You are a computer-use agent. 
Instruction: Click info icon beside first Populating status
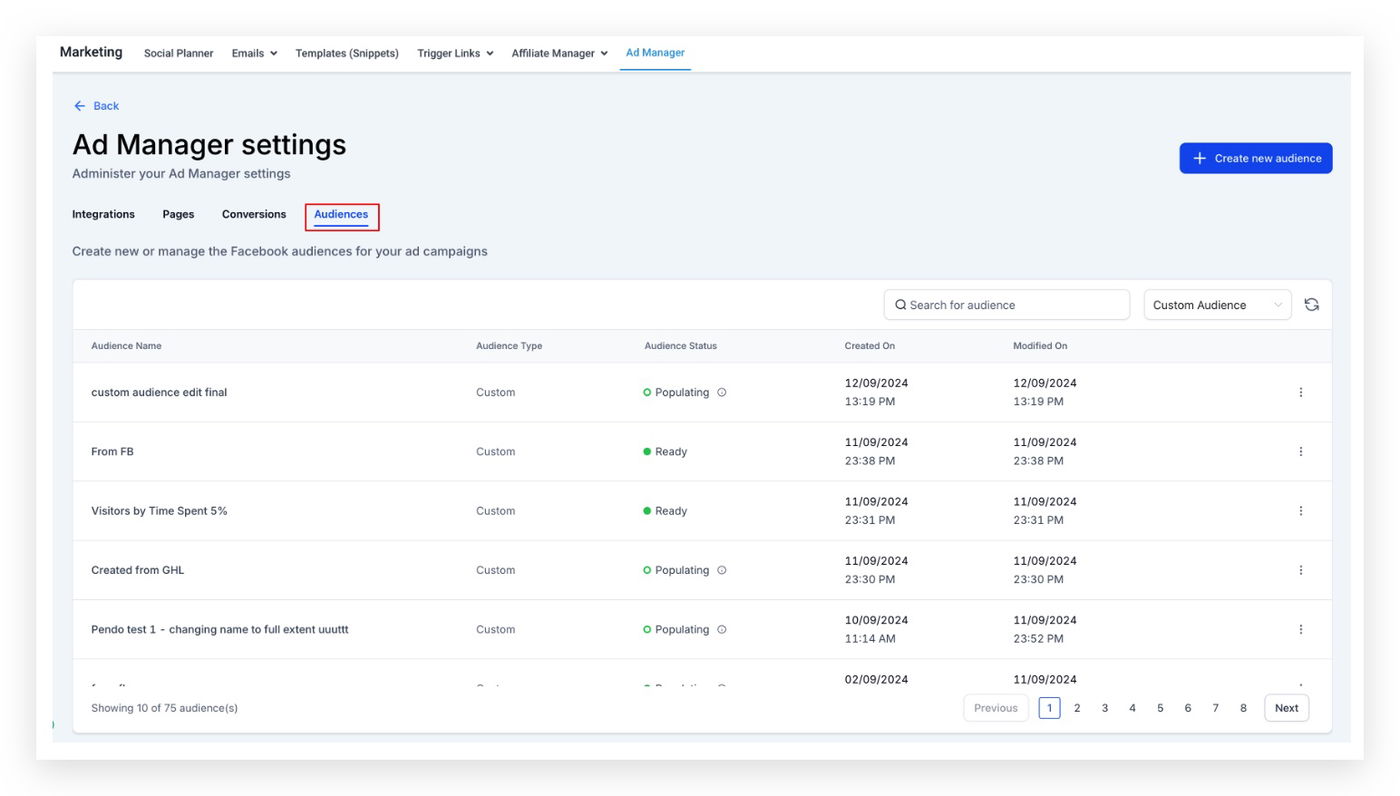[722, 393]
